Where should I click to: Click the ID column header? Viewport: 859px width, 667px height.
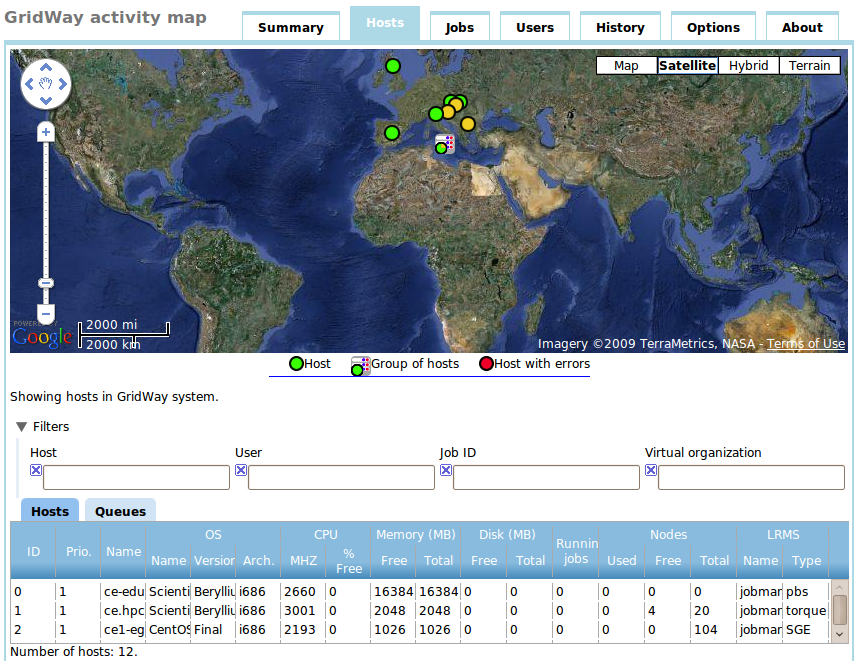point(33,551)
